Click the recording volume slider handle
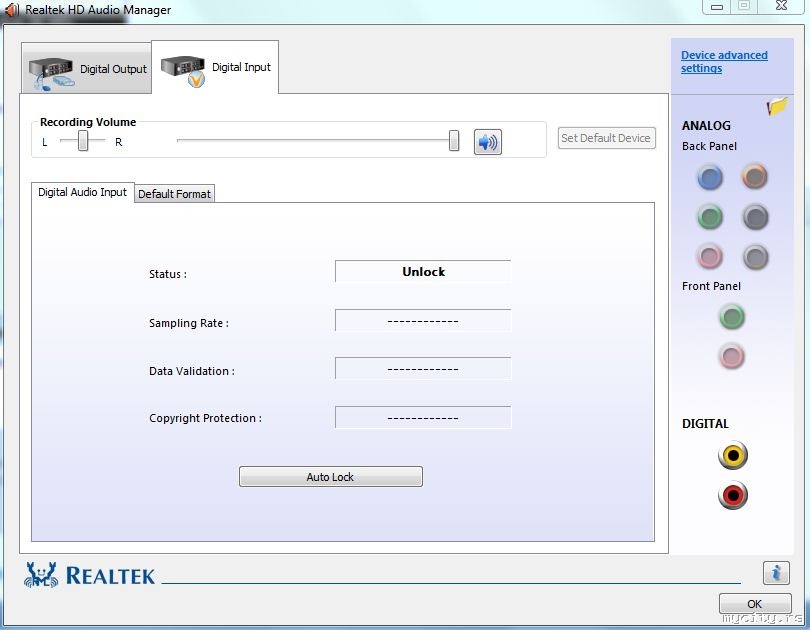The width and height of the screenshot is (810, 630). pyautogui.click(x=454, y=140)
